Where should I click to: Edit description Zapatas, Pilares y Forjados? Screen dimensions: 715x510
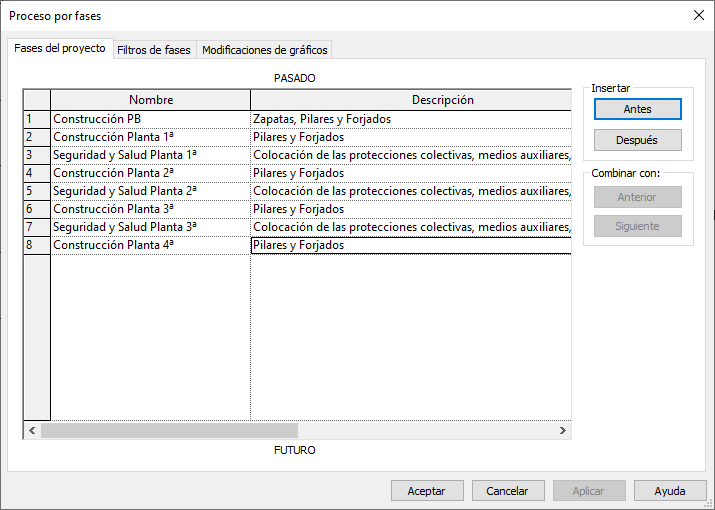click(410, 119)
